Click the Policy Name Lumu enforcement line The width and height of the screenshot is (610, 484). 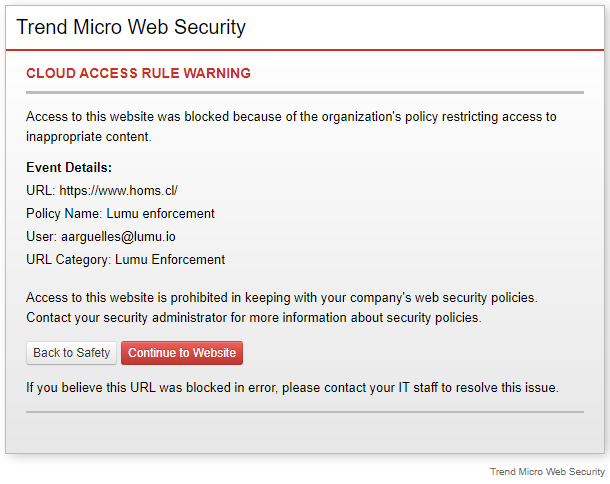click(120, 213)
